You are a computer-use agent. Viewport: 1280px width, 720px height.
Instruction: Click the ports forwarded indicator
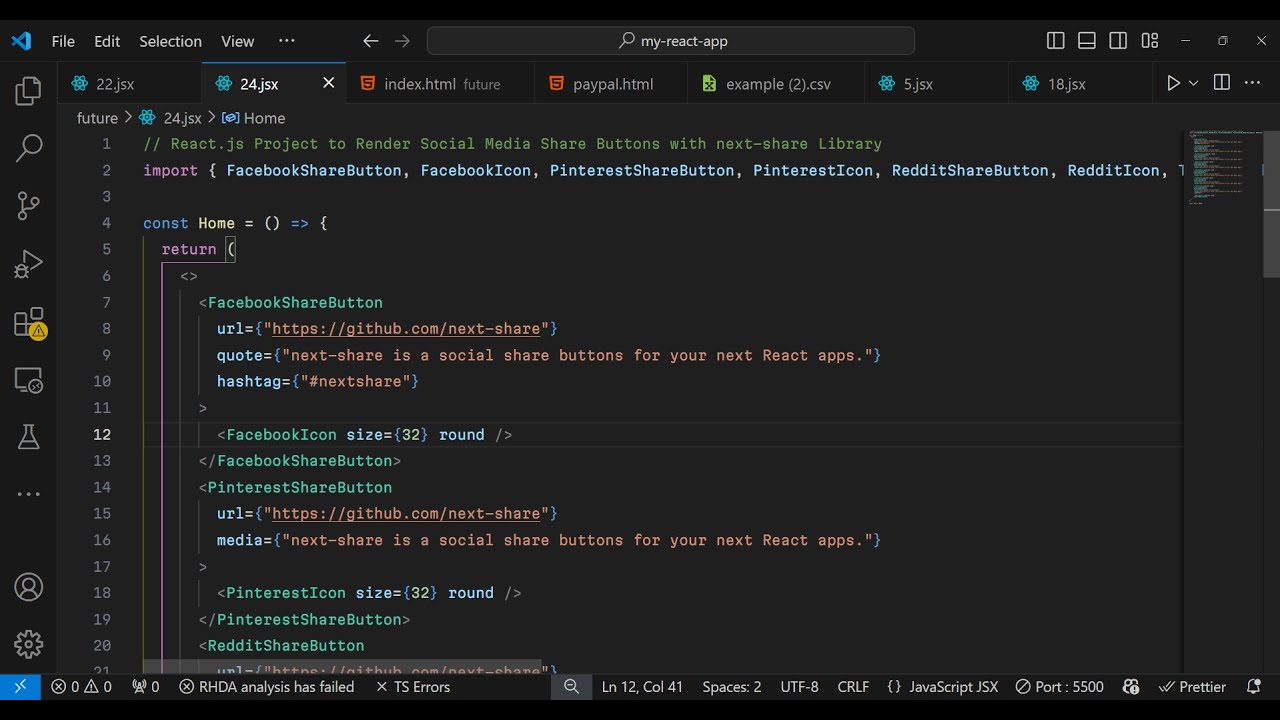coord(146,687)
